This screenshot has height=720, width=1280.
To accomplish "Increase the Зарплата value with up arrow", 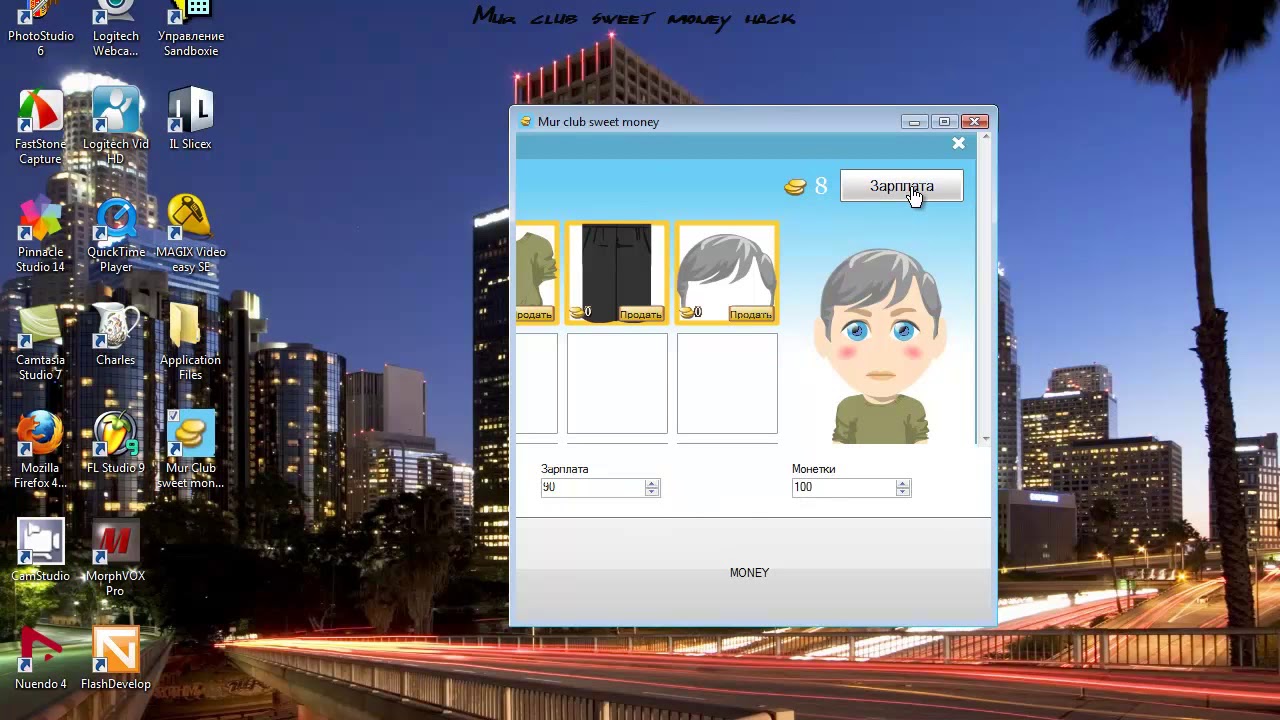I will coord(652,483).
